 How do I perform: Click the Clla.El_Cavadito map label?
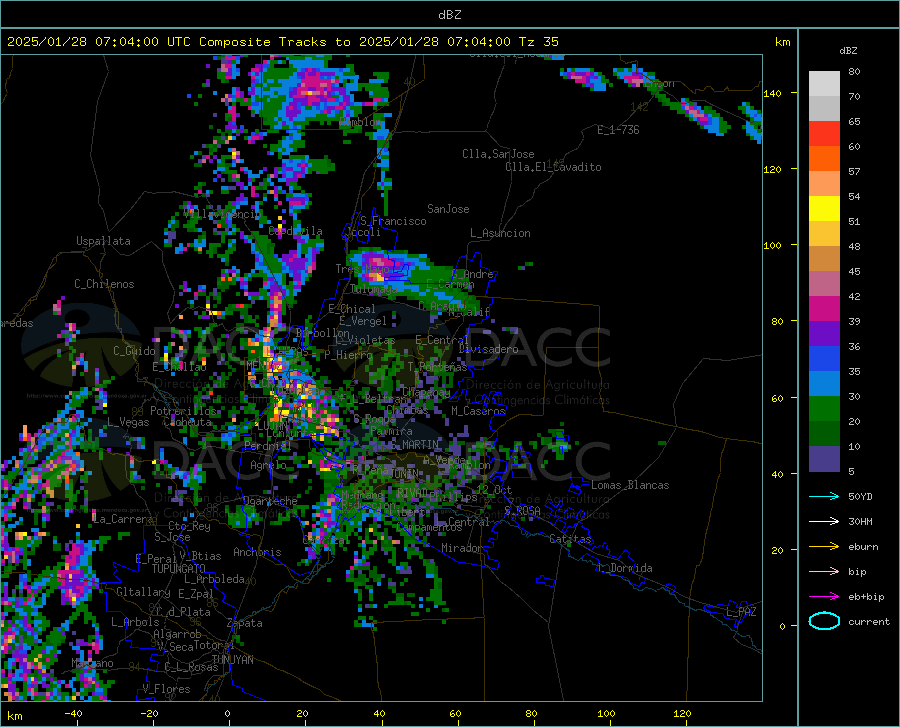point(553,167)
